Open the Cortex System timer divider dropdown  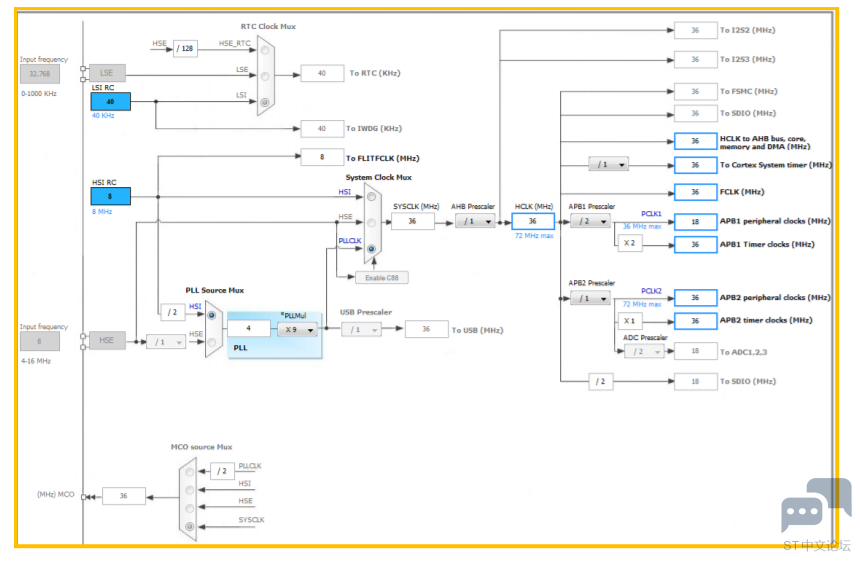[x=608, y=165]
